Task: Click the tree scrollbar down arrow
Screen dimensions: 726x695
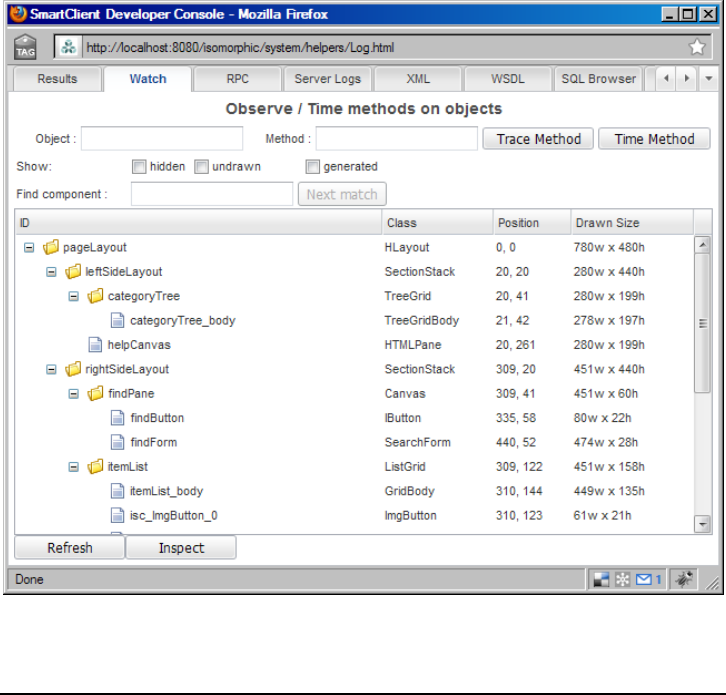Action: 703,524
